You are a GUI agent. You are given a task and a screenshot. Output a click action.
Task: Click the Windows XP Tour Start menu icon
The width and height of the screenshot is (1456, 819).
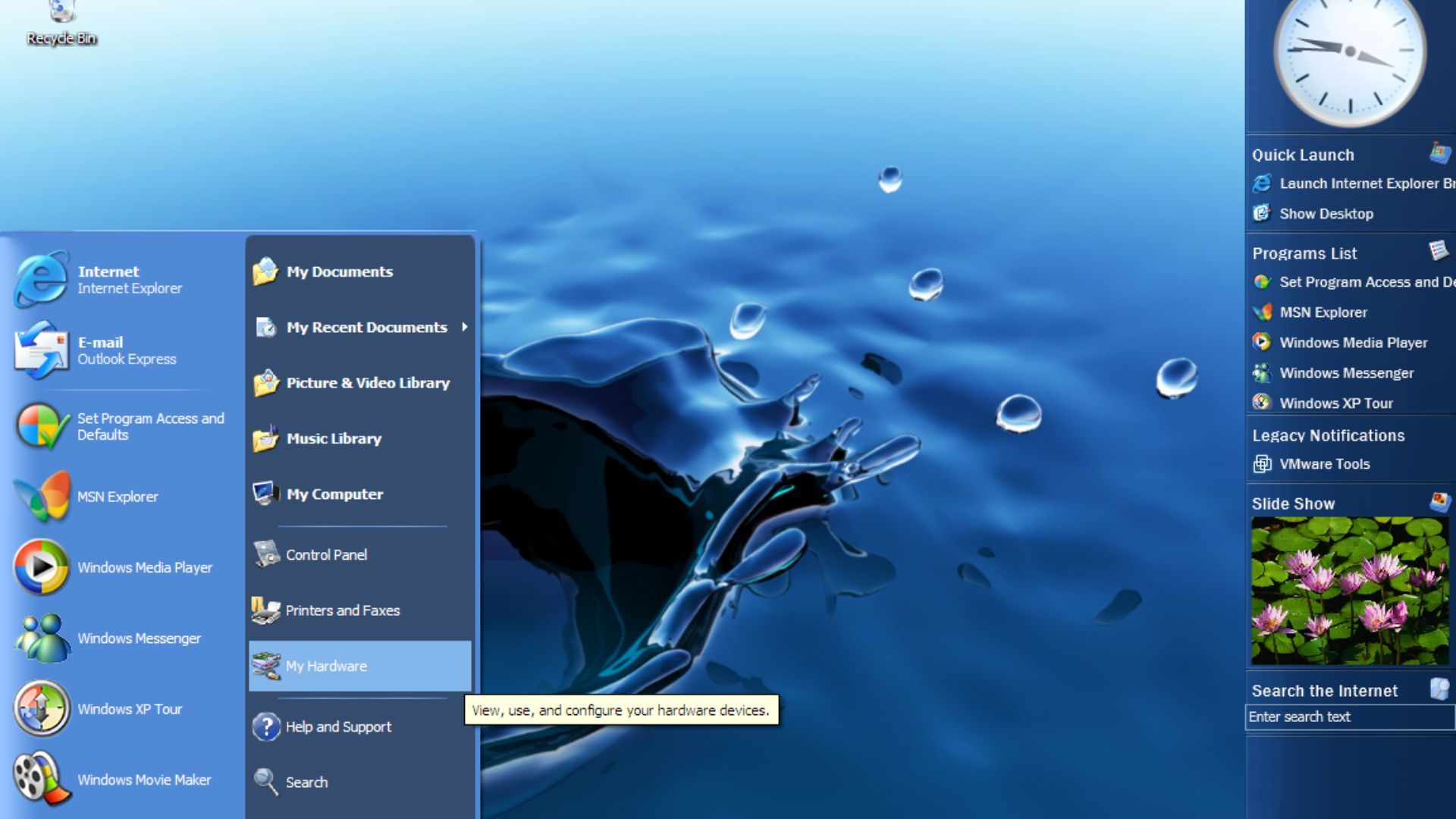(41, 709)
